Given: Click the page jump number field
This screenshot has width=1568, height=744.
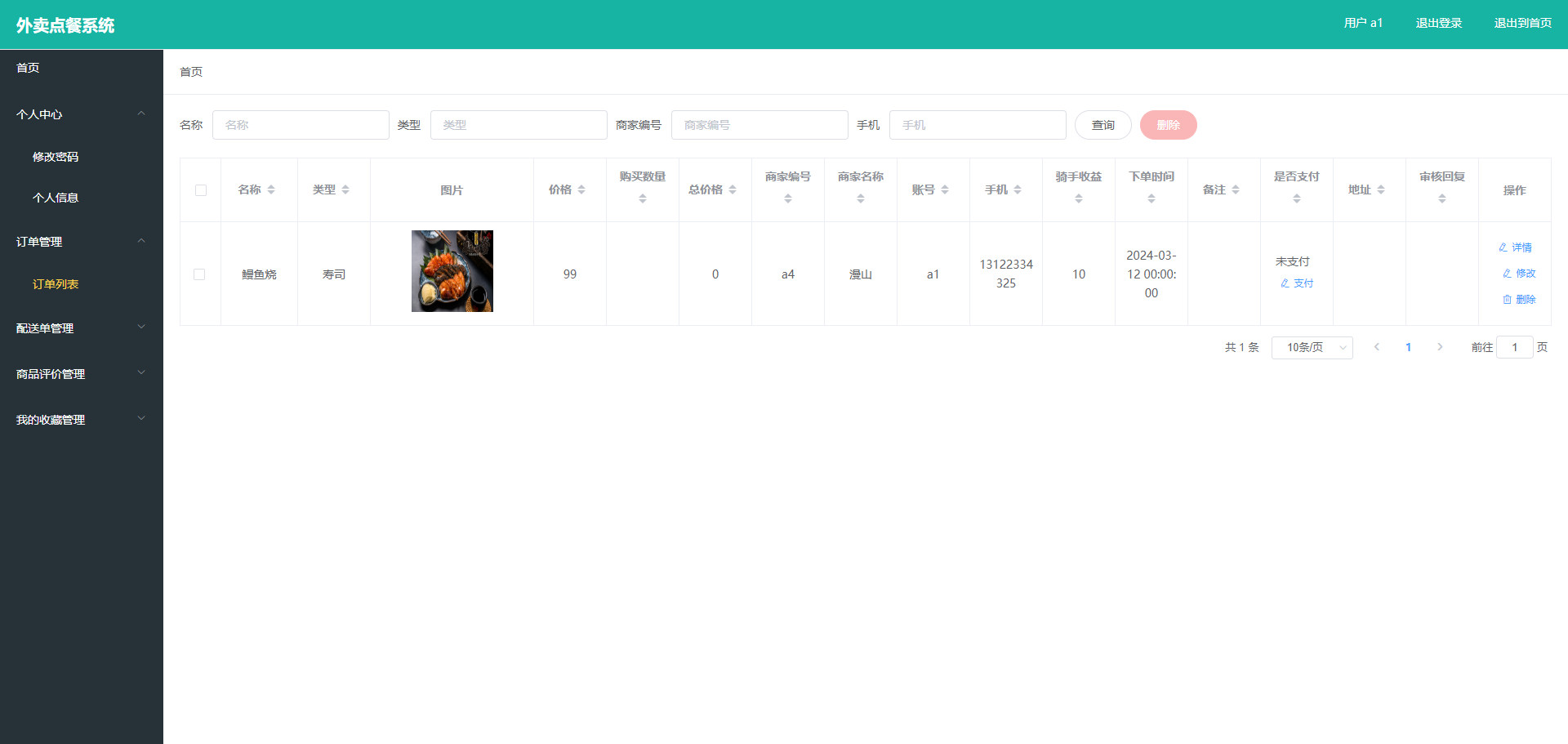Looking at the screenshot, I should click(1515, 347).
